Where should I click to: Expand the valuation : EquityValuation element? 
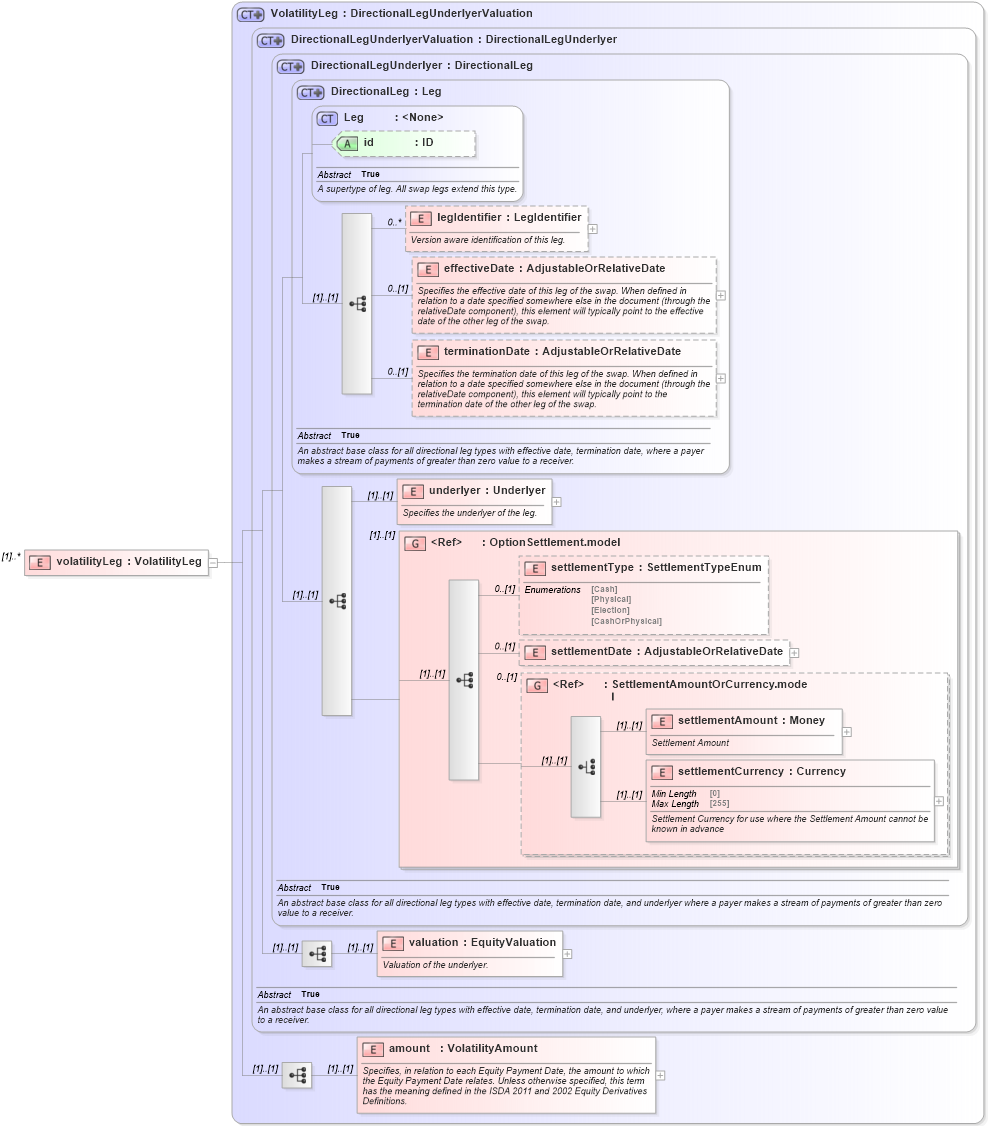point(566,954)
